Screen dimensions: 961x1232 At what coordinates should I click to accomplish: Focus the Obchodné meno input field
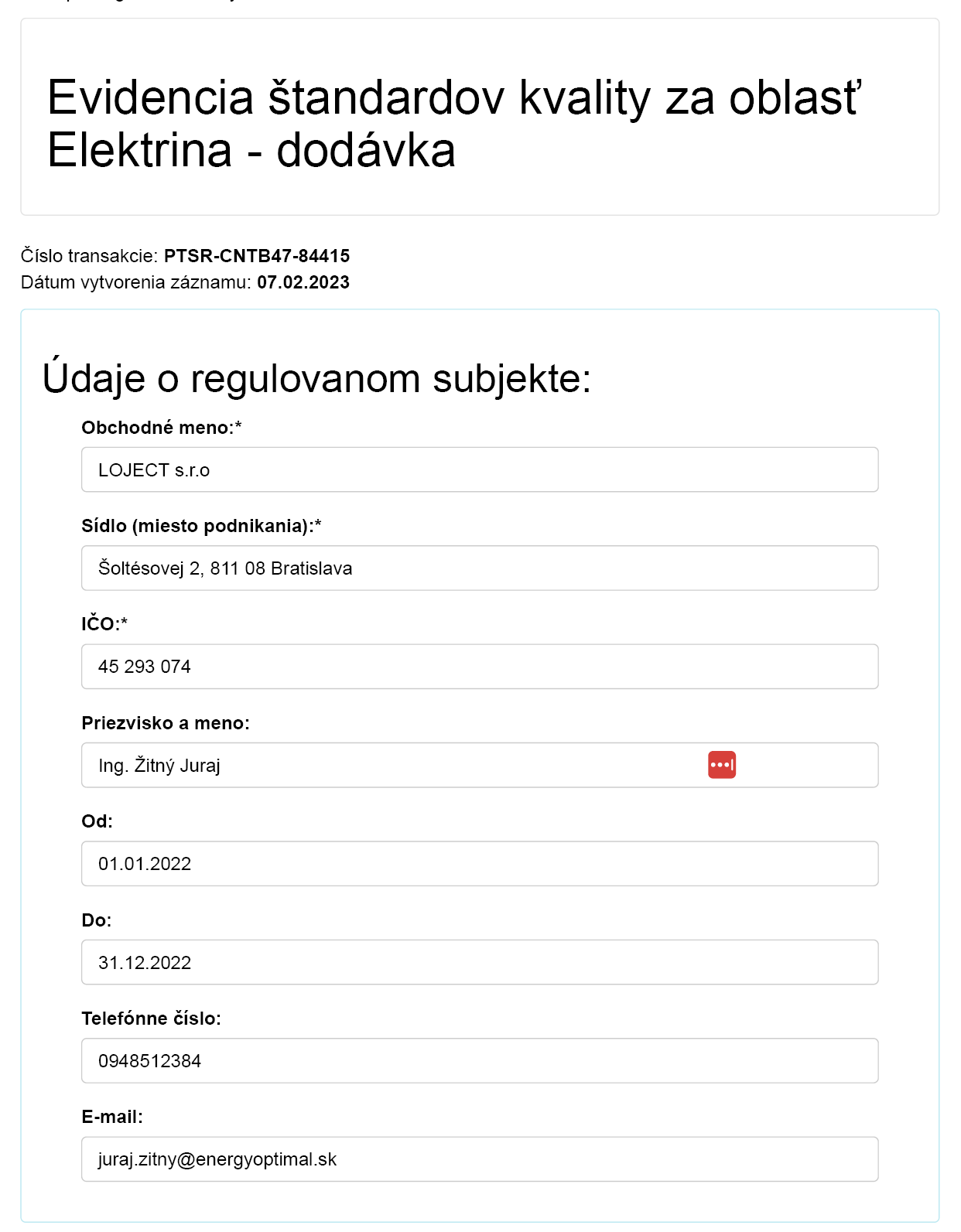(x=480, y=469)
